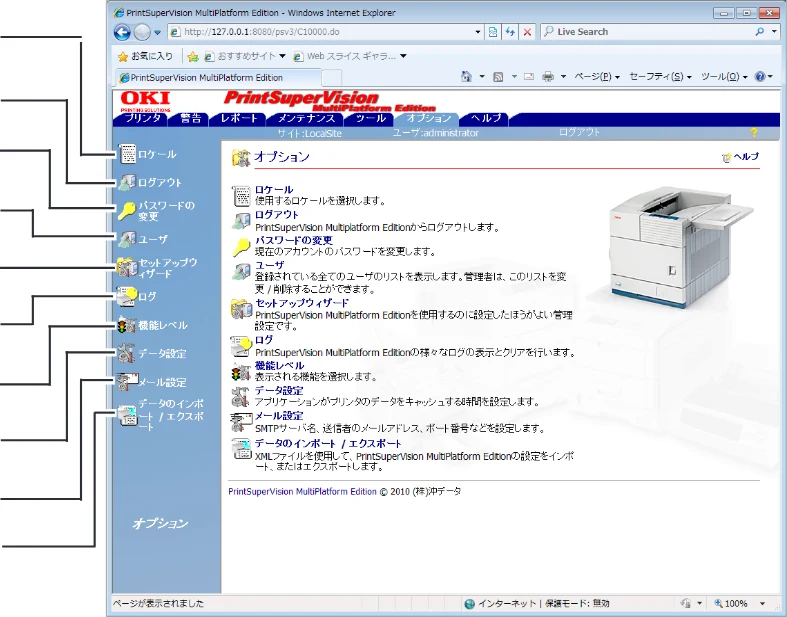Click the Favorites star icon お気に入り
Viewport: 787px width, 617px height.
(x=123, y=57)
